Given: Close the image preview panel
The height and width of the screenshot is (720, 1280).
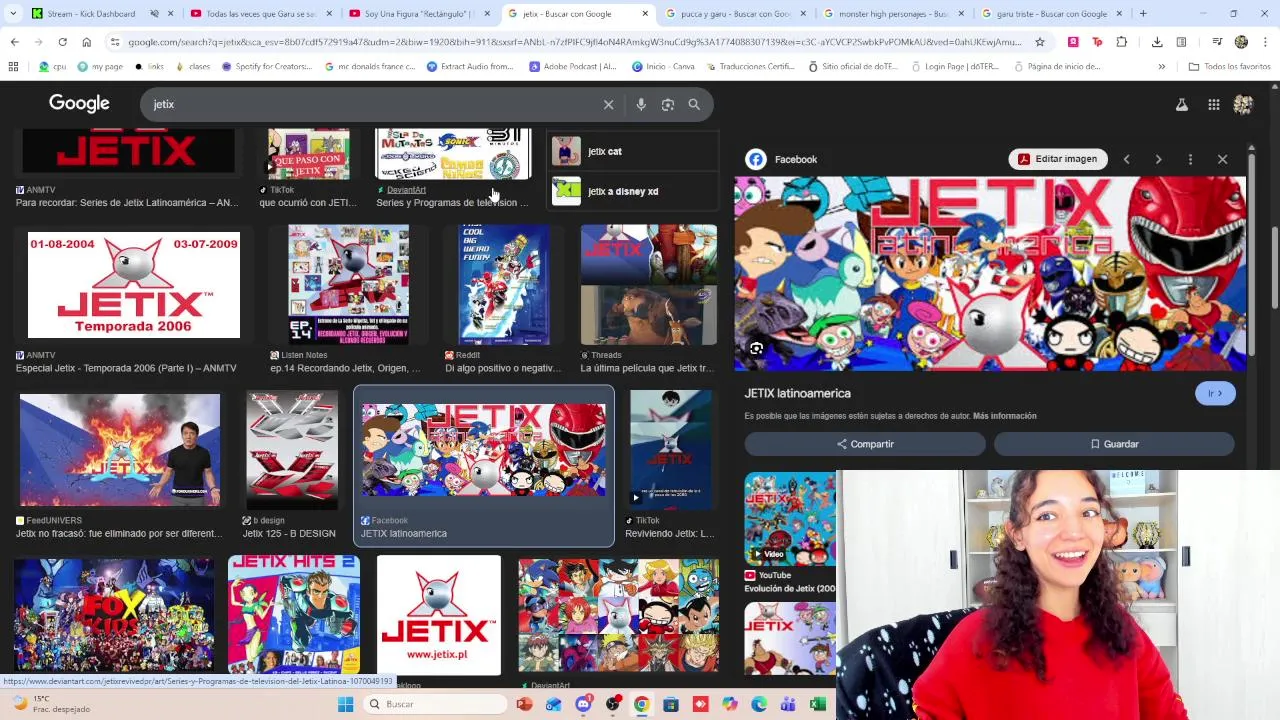Looking at the screenshot, I should 1222,159.
